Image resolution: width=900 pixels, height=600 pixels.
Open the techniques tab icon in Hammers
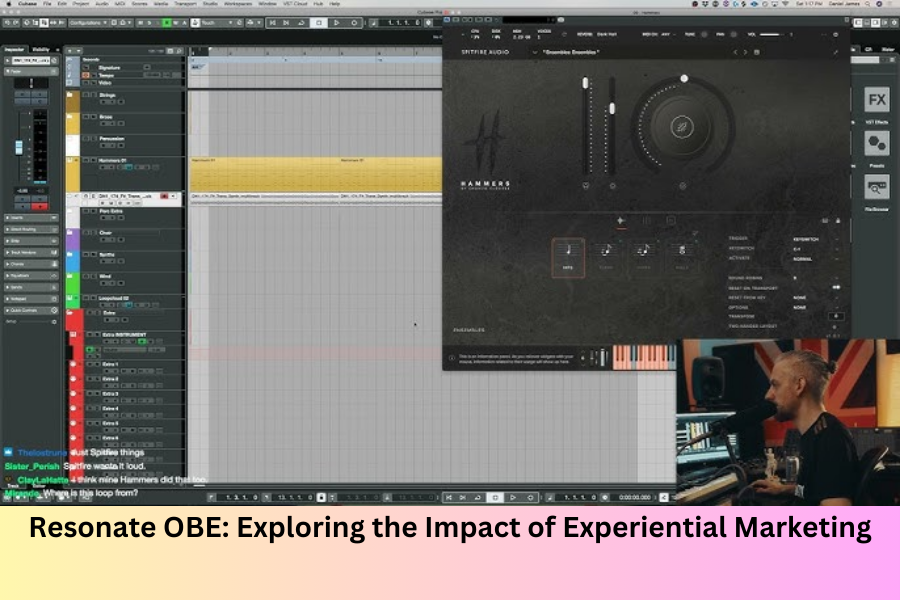620,220
